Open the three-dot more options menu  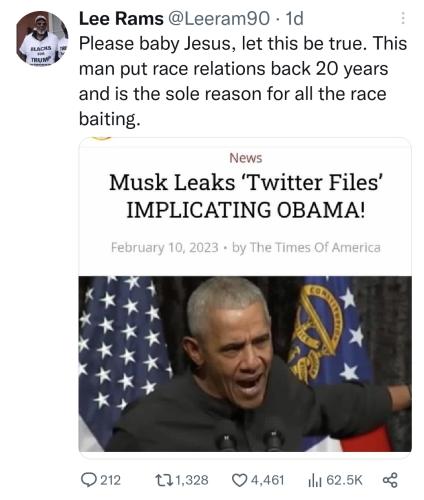click(403, 18)
